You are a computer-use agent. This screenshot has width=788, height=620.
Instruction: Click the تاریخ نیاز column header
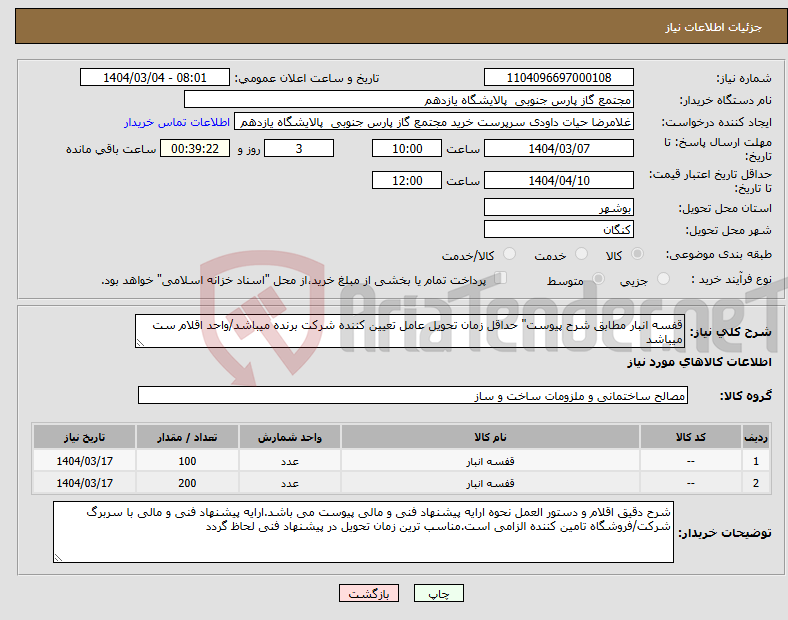[x=84, y=437]
